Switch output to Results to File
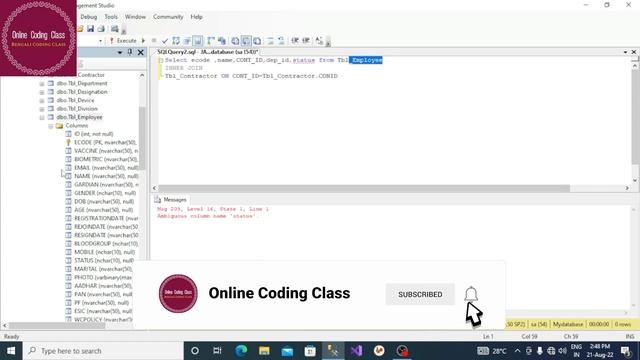 pos(257,40)
